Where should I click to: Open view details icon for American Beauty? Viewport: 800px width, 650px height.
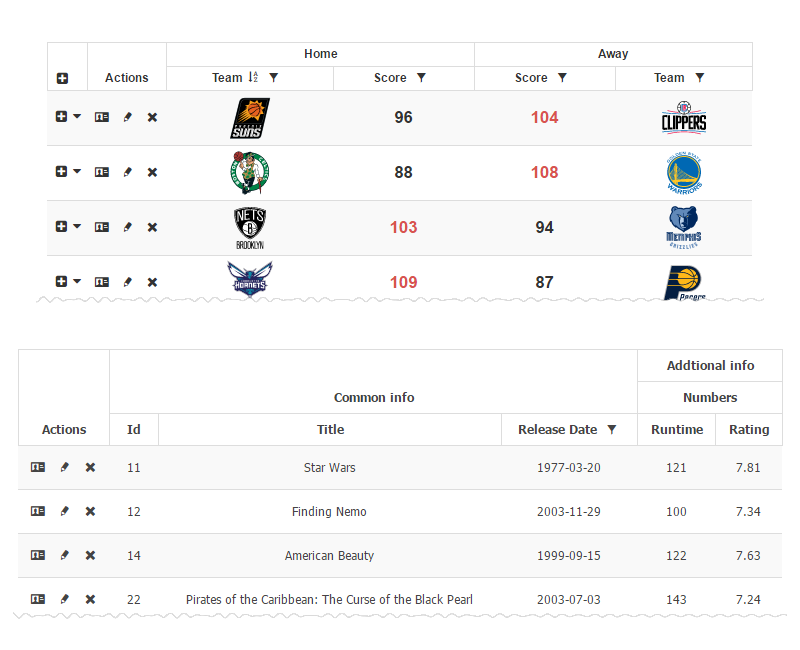(38, 555)
